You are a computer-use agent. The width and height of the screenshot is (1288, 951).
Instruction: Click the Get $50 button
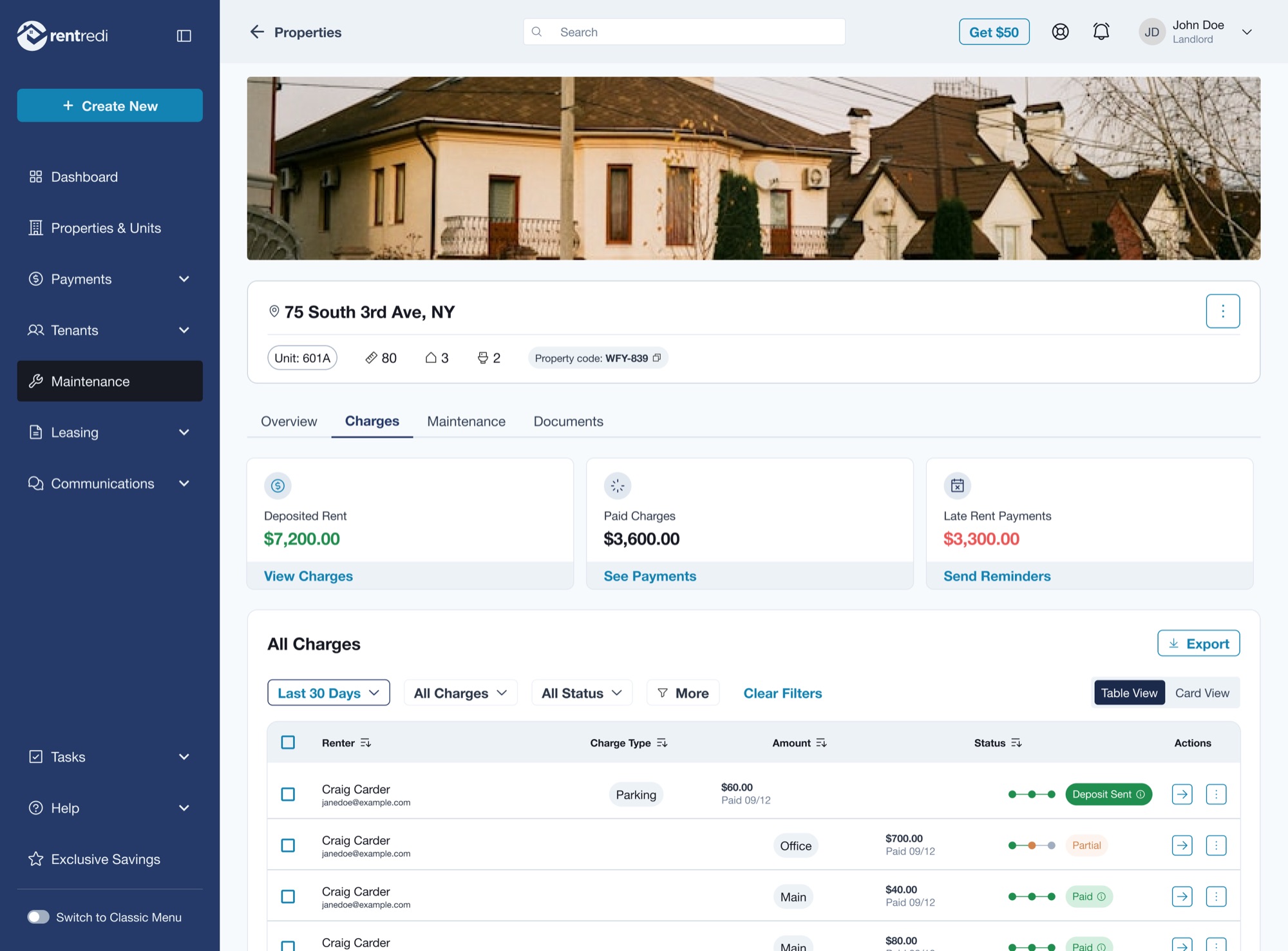(994, 32)
